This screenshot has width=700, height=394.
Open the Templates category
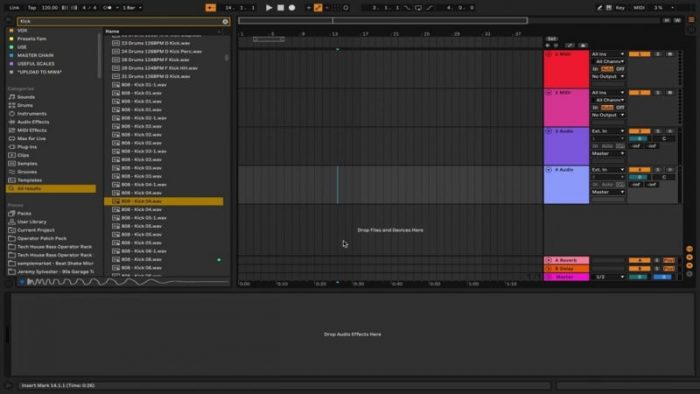coord(29,180)
